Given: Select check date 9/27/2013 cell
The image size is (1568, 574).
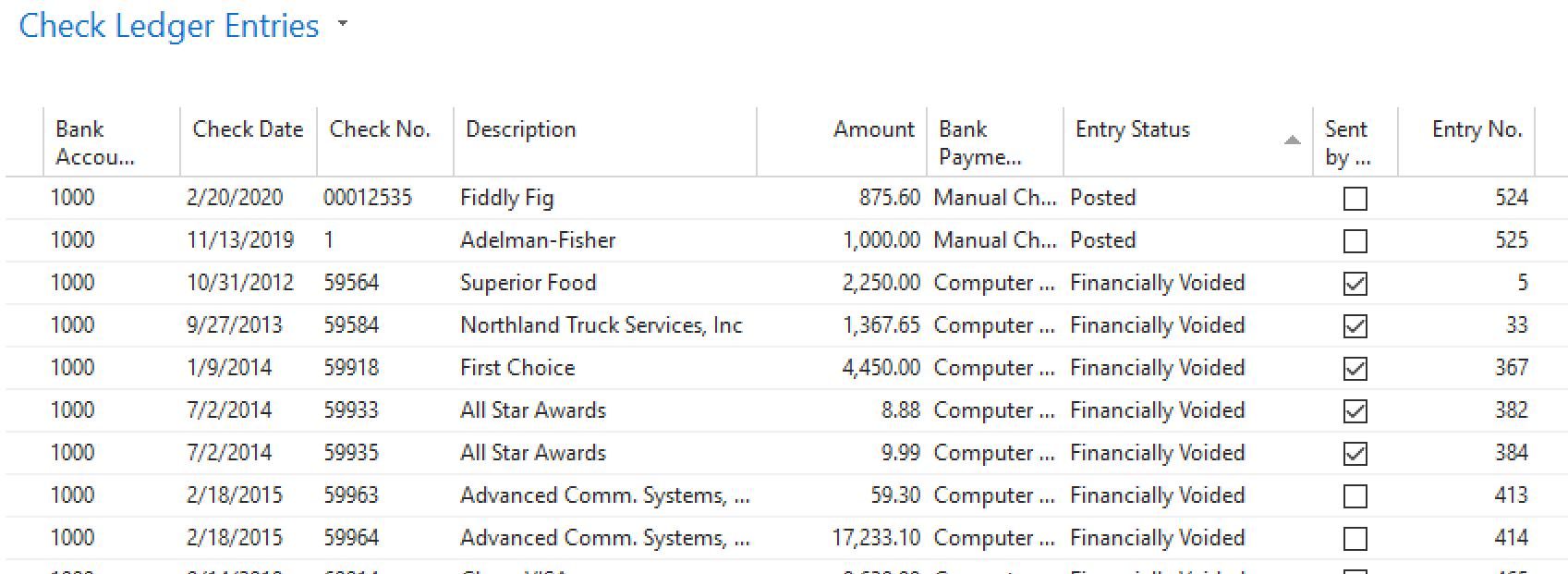Looking at the screenshot, I should coord(235,325).
